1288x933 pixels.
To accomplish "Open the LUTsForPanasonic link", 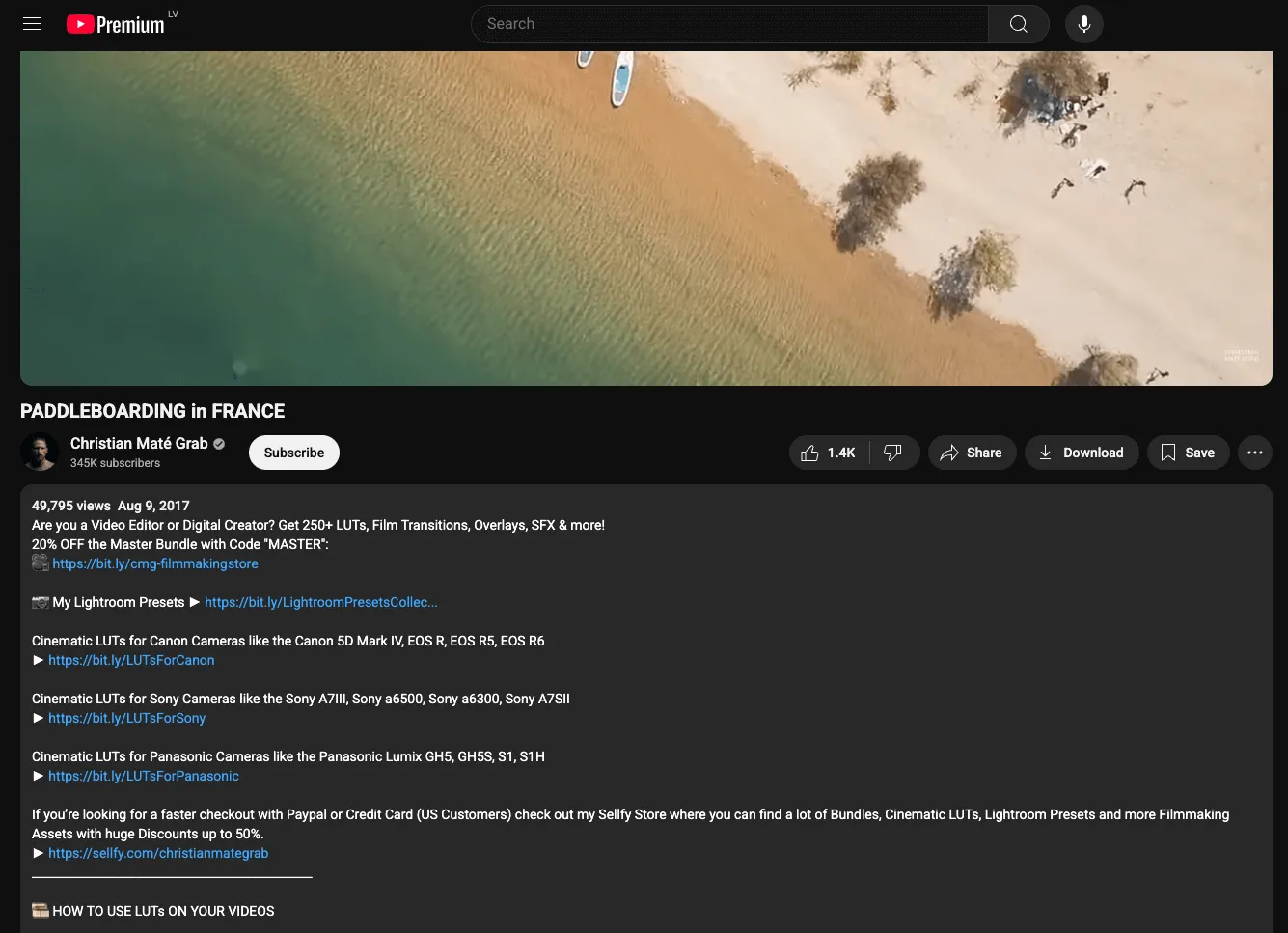I will pos(144,776).
